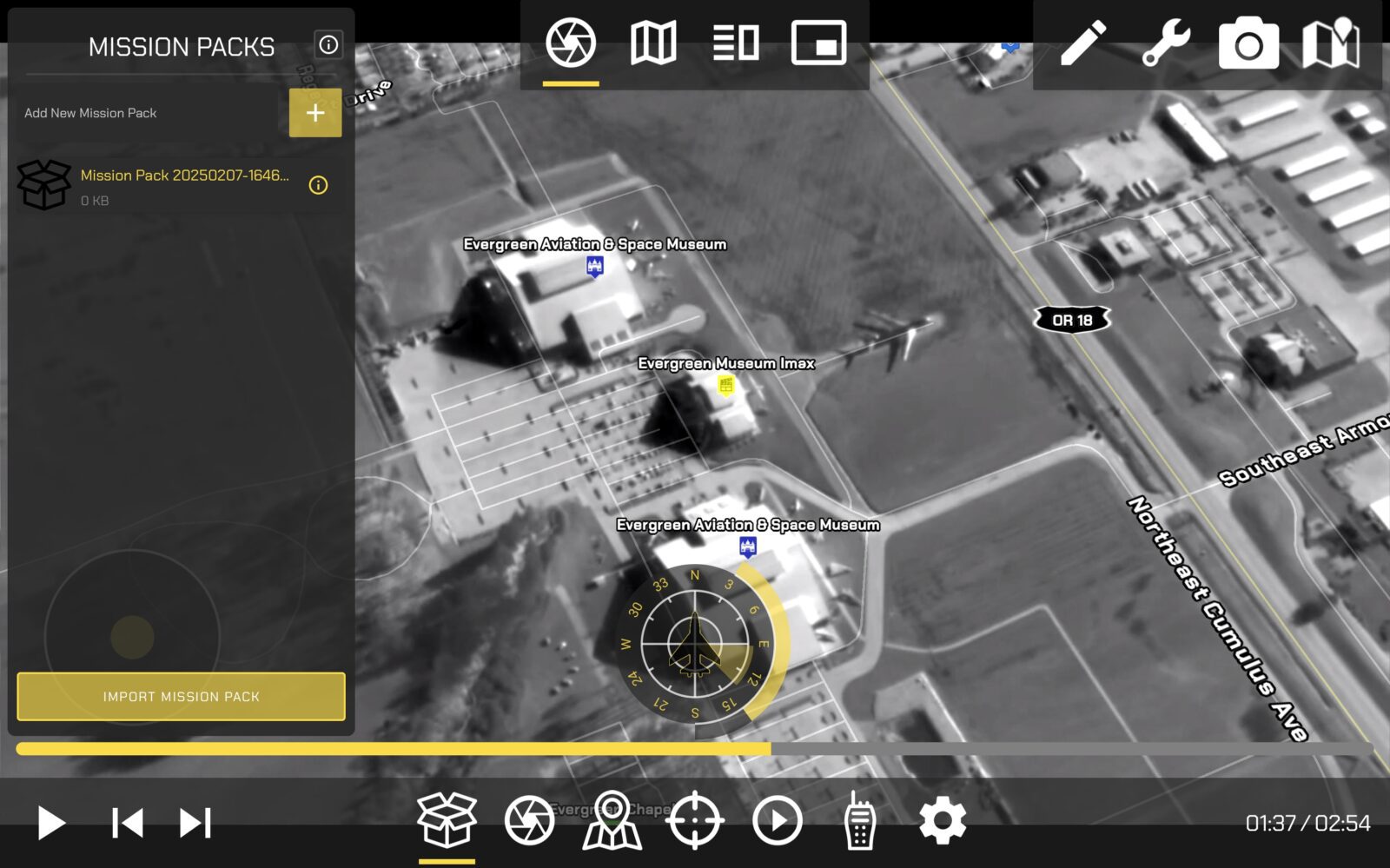Click the OR 18 highway shield
The height and width of the screenshot is (868, 1390).
[x=1072, y=321]
